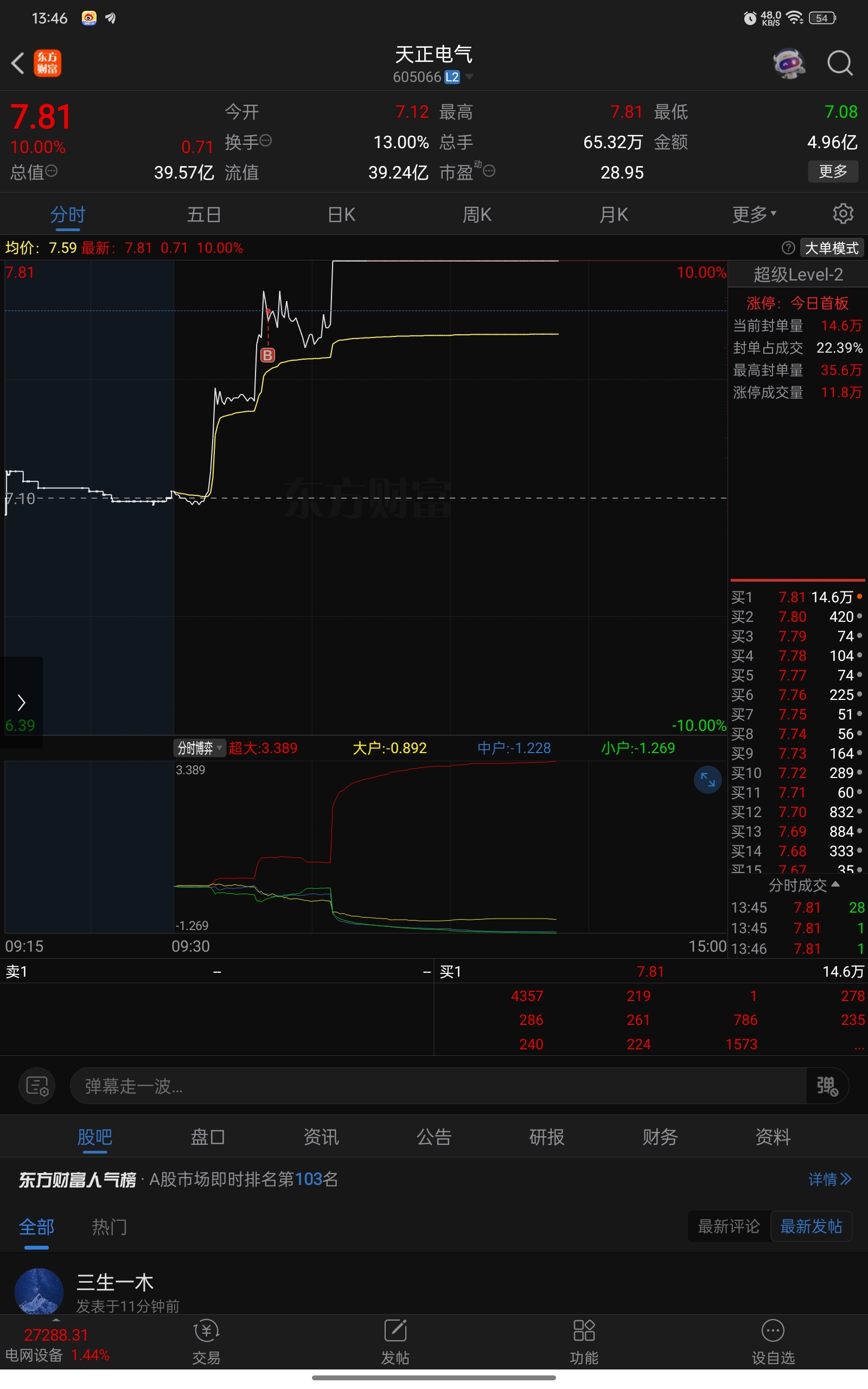Tap the info icon next to 市盈
This screenshot has height=1389, width=868.
tap(489, 170)
